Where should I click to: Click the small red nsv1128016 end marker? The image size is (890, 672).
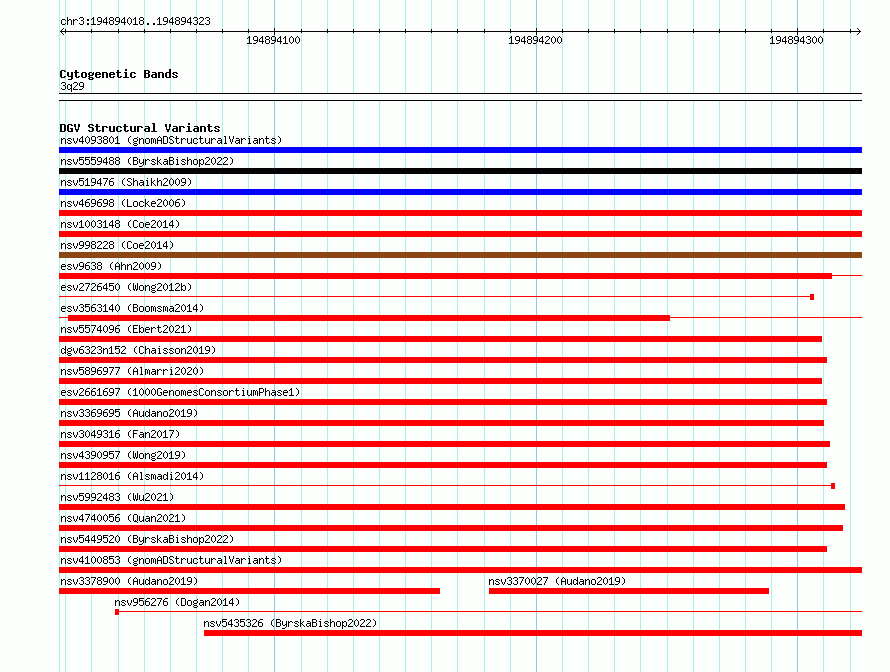point(833,486)
